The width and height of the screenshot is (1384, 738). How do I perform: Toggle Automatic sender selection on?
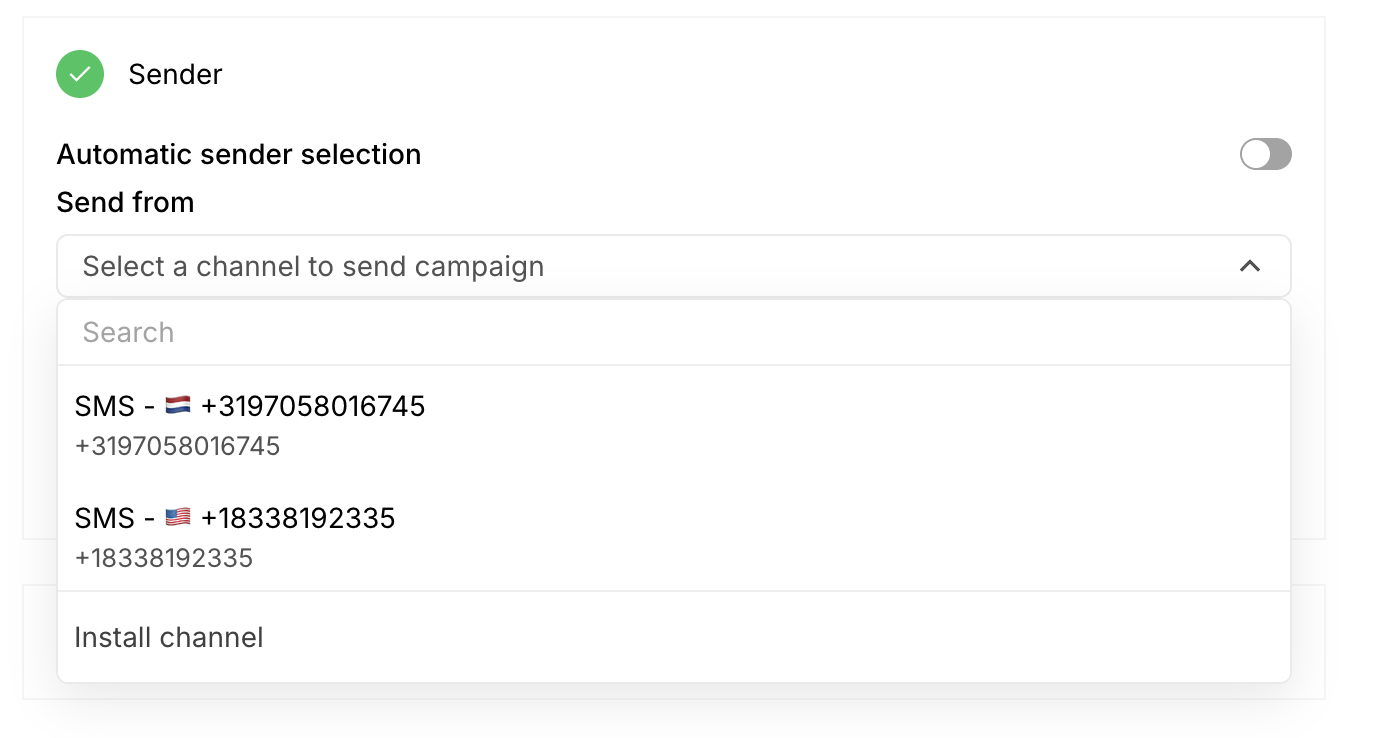[x=1265, y=154]
